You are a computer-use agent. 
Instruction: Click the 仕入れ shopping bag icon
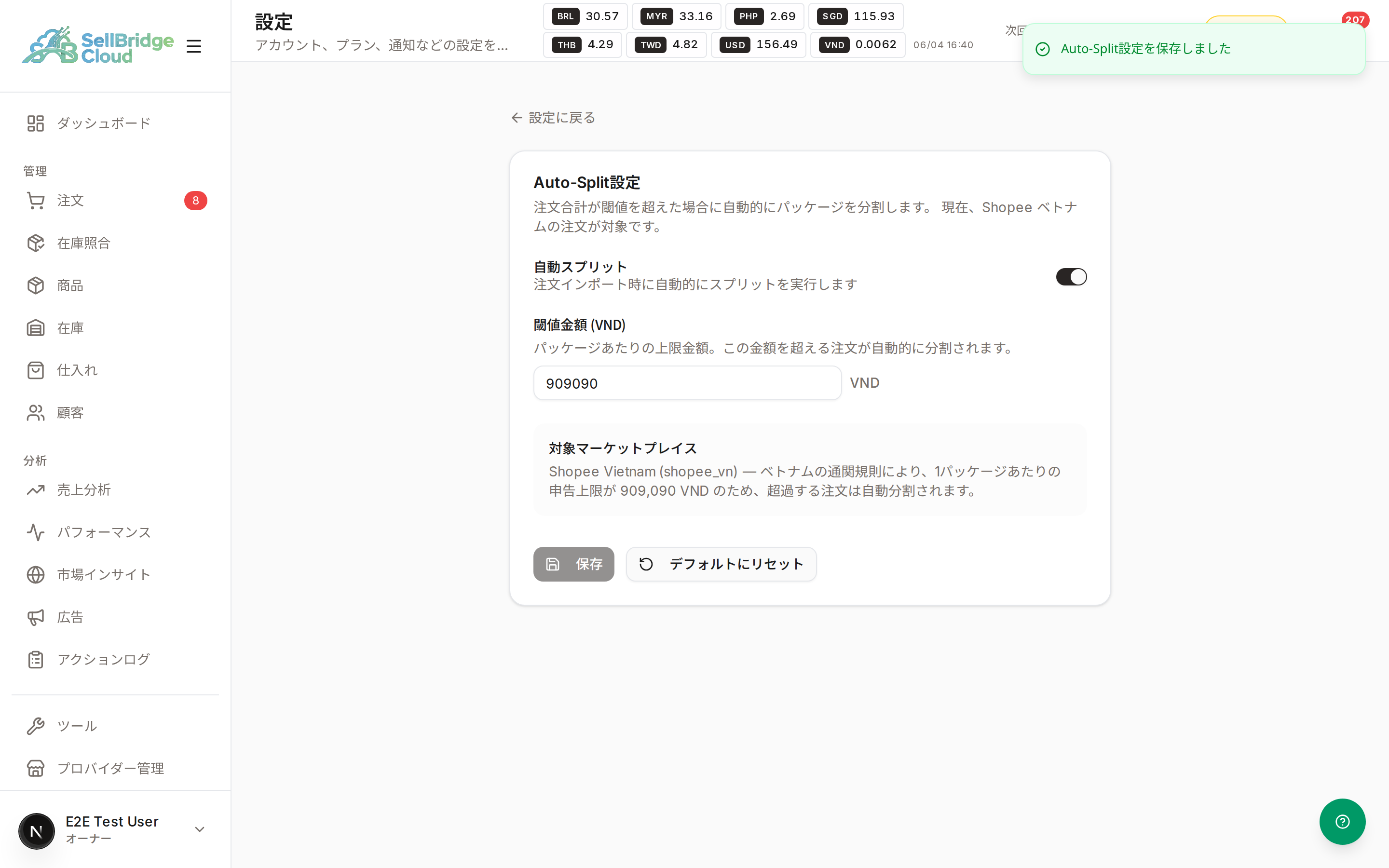click(x=36, y=370)
